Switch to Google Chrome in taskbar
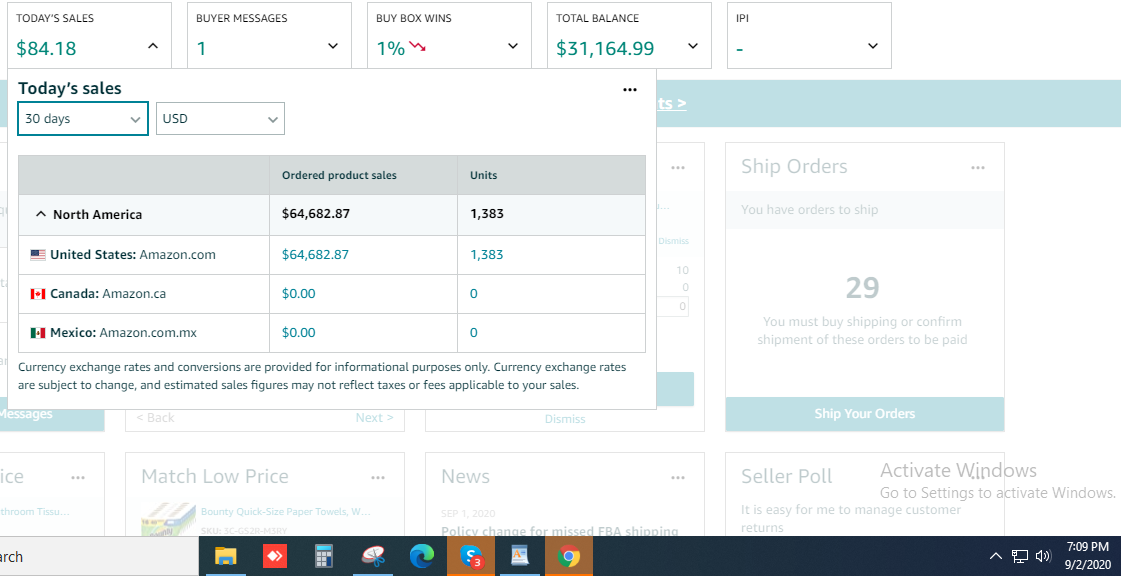Viewport: 1121px width, 576px height. (x=569, y=556)
